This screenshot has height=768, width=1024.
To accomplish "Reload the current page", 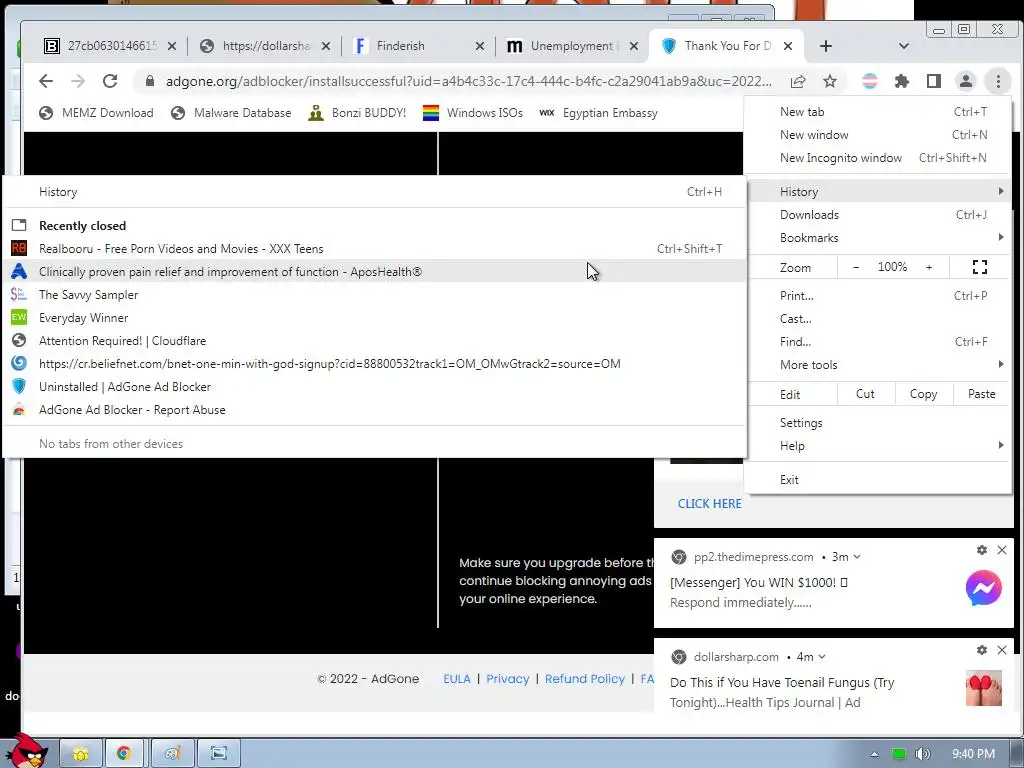I will [110, 81].
